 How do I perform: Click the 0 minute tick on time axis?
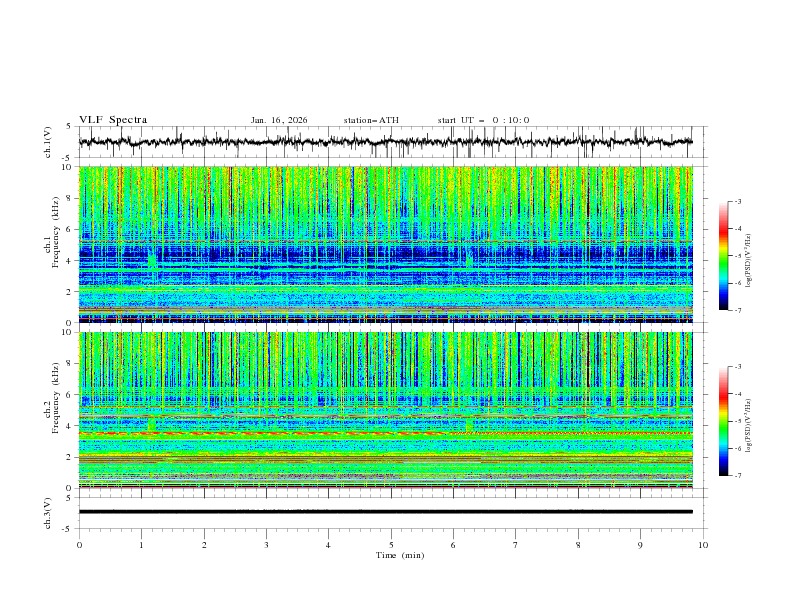[x=79, y=545]
